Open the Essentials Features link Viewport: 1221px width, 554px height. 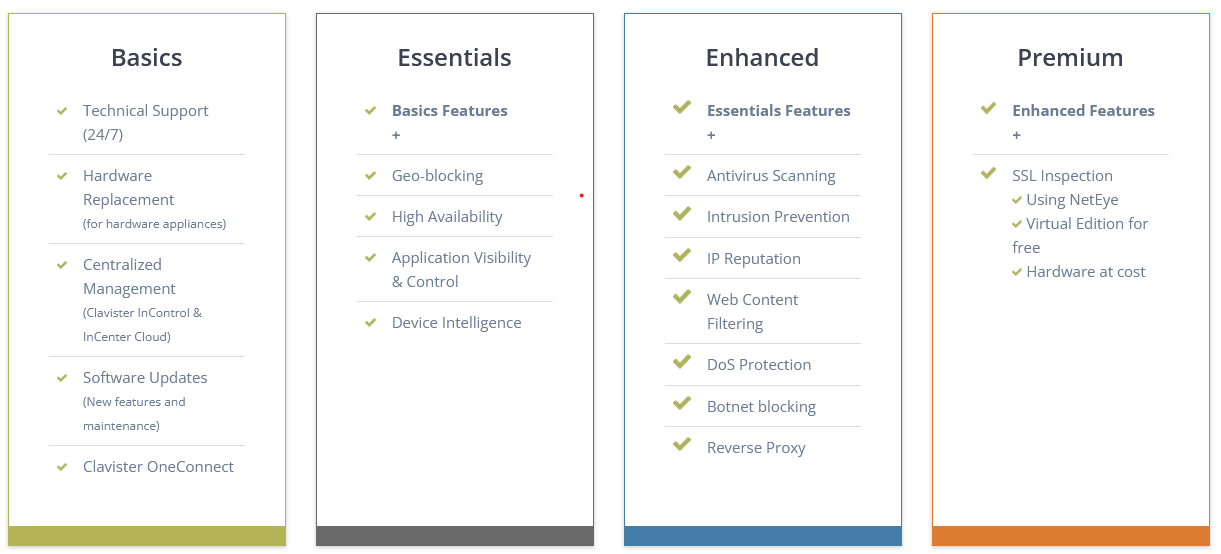(x=779, y=111)
